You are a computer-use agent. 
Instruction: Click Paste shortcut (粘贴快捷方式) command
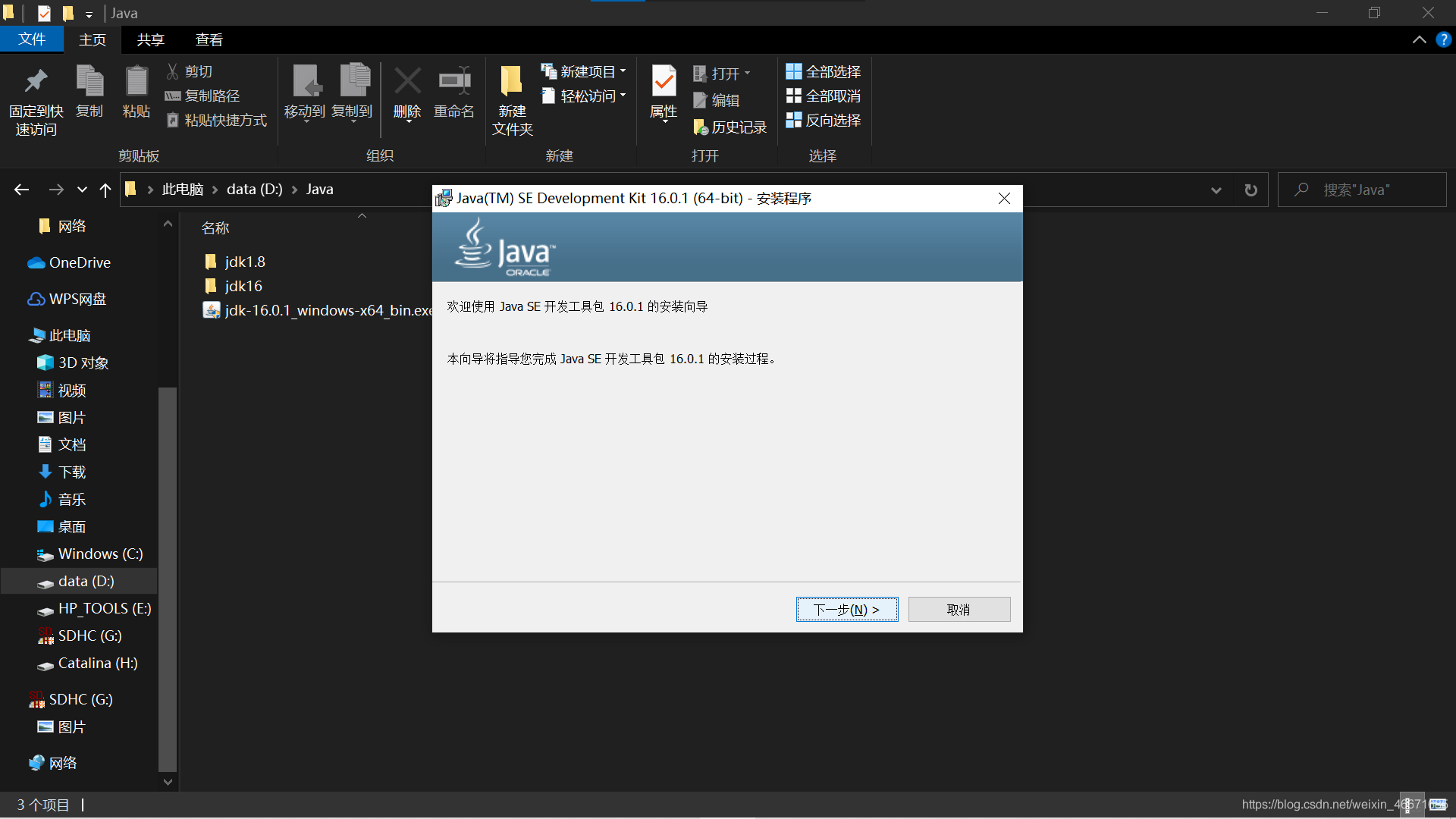(216, 120)
